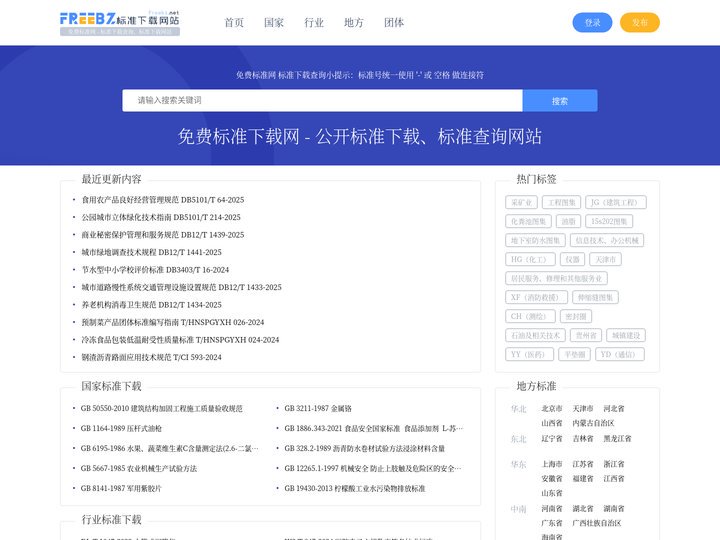Select the 天津市 hot tag

[x=605, y=259]
